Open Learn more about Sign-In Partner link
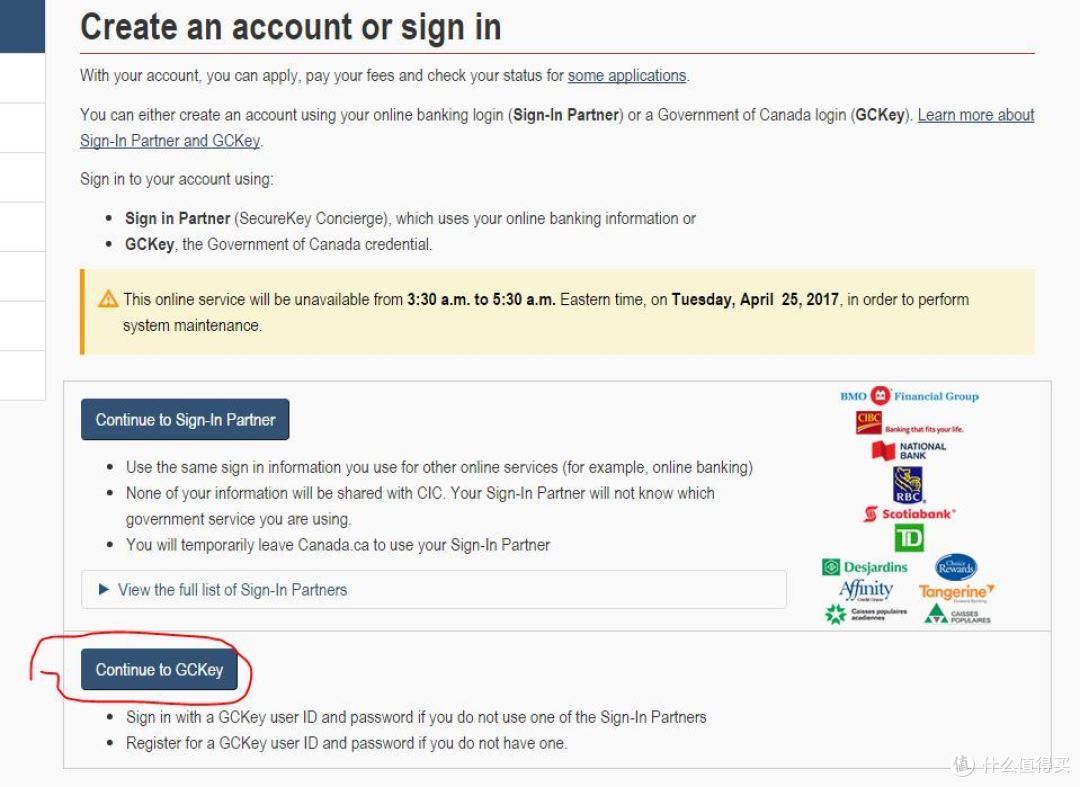This screenshot has height=787, width=1080. (x=557, y=127)
